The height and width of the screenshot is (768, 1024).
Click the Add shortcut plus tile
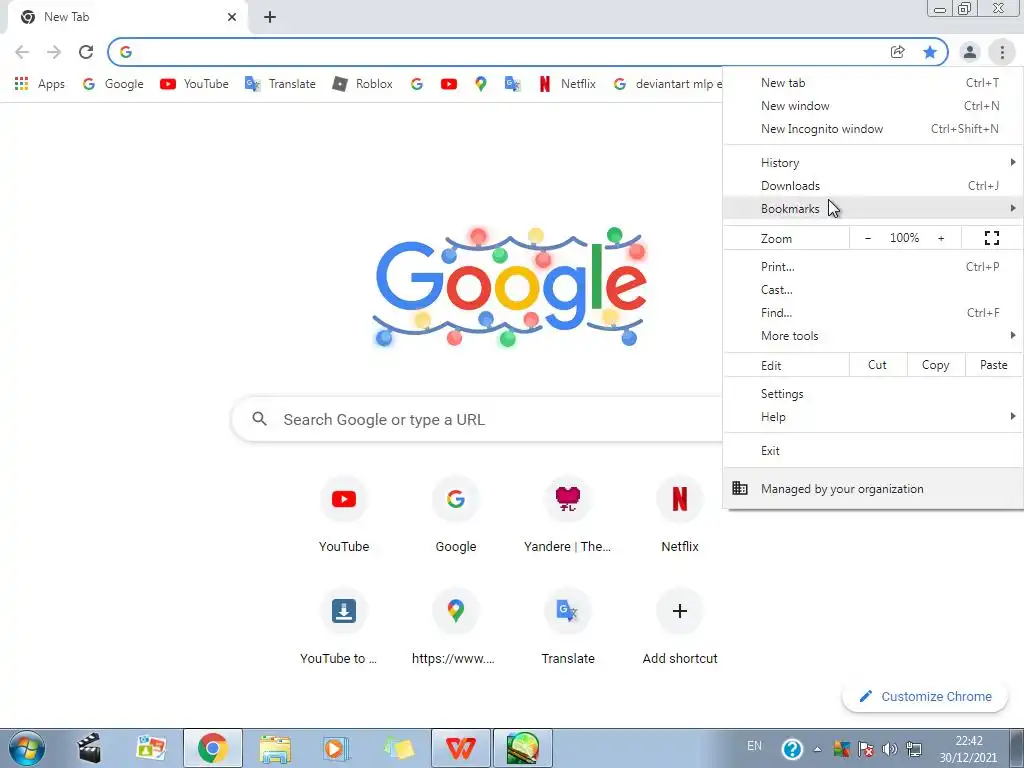coord(680,627)
